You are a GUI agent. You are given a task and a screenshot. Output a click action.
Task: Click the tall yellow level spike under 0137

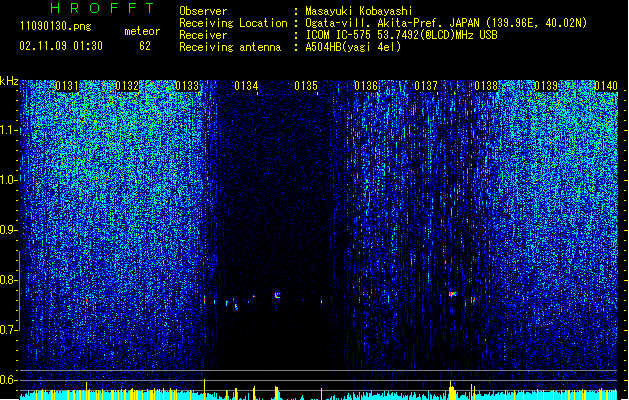(452, 390)
